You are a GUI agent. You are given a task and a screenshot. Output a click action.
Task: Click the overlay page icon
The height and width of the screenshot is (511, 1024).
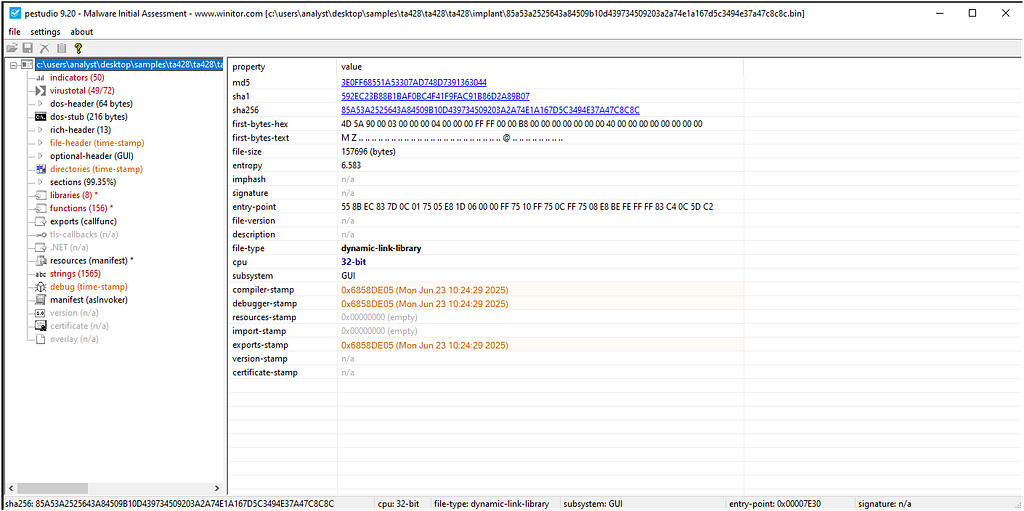pos(40,339)
